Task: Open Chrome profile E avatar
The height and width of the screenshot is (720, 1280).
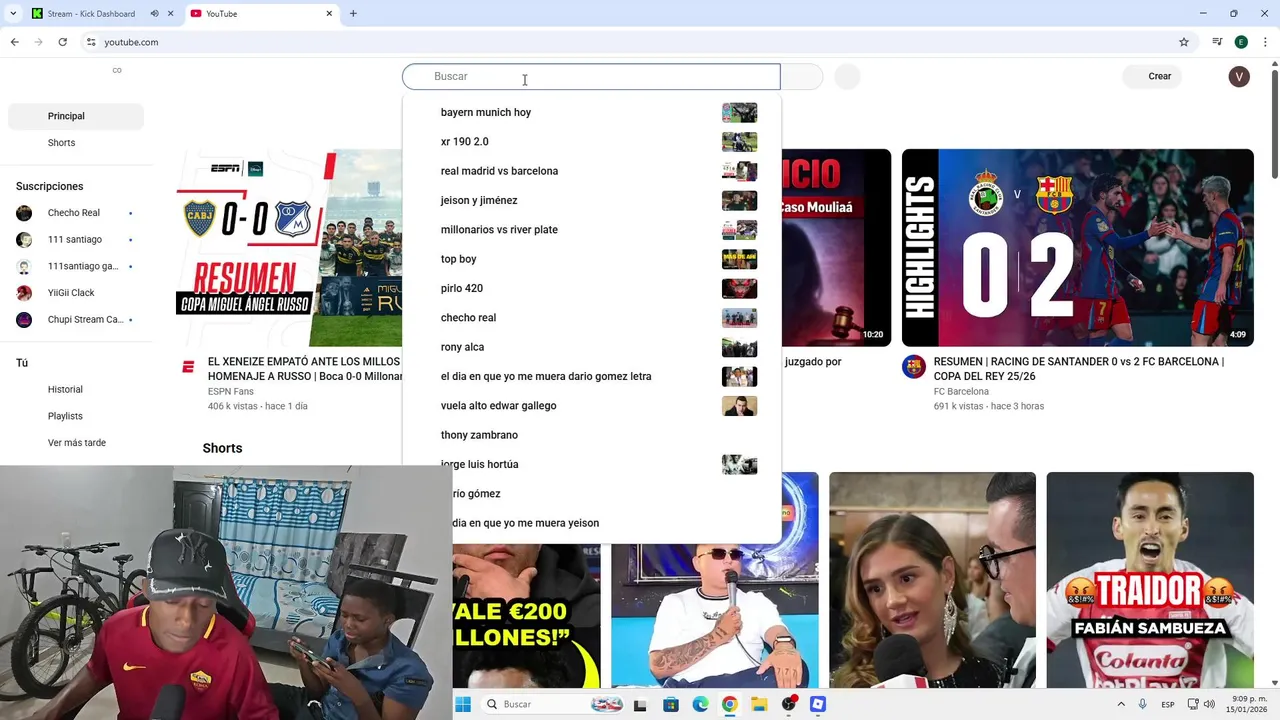Action: click(x=1241, y=42)
